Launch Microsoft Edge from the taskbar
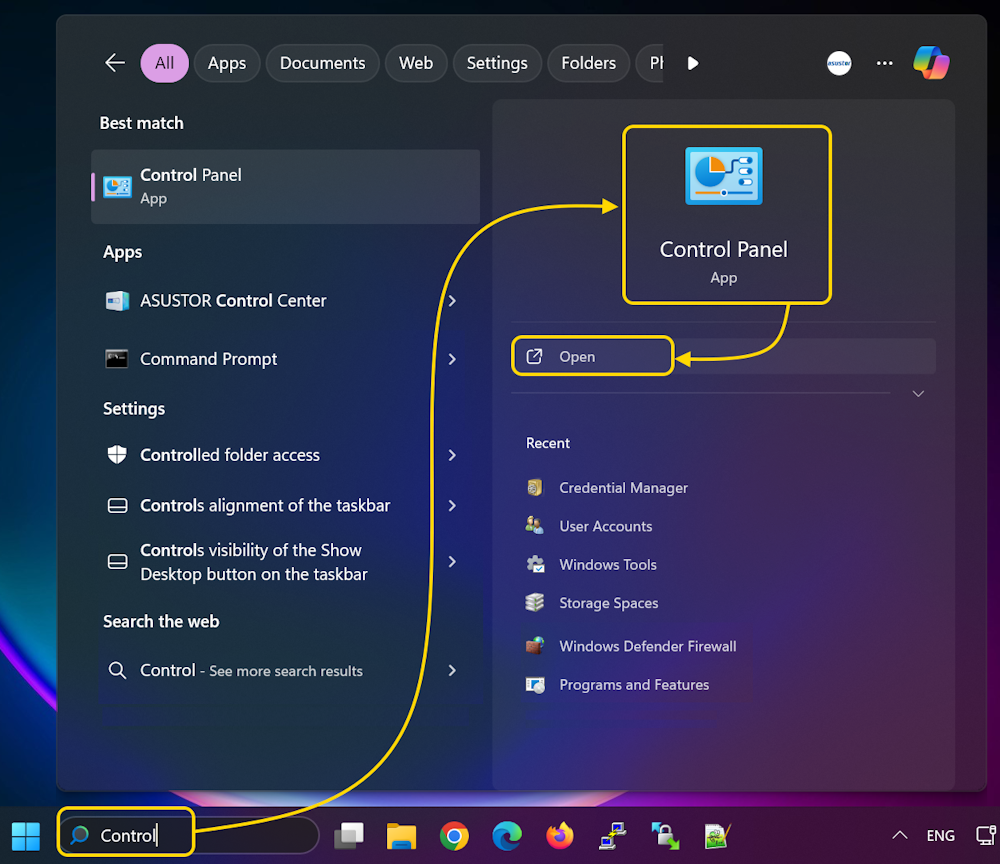1000x864 pixels. (507, 836)
